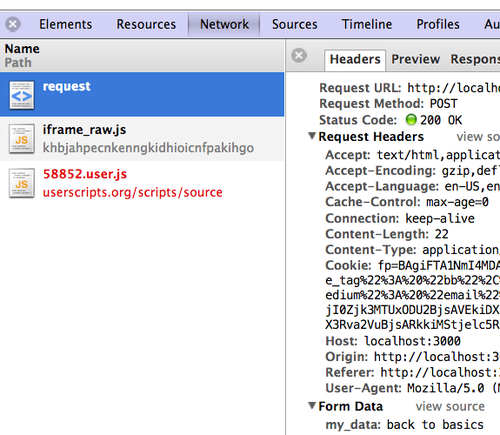This screenshot has width=500, height=435.
Task: Click the User-Agent header line
Action: 413,388
